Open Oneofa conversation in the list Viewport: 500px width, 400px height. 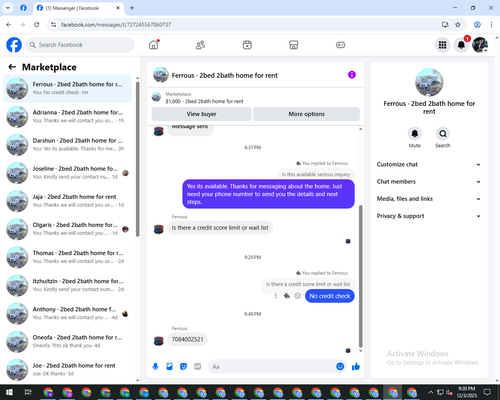point(67,342)
